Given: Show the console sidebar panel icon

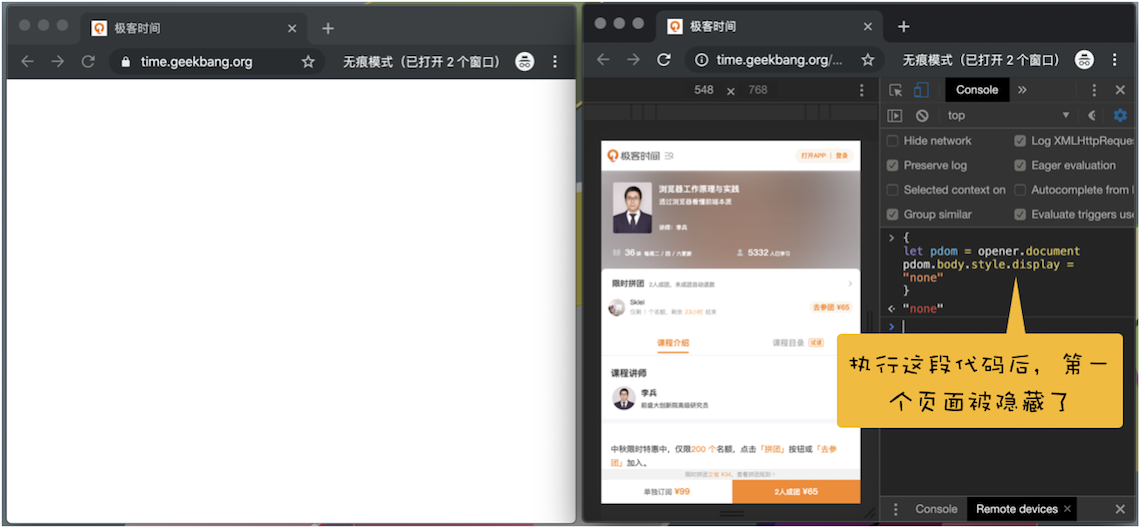Looking at the screenshot, I should (x=896, y=116).
